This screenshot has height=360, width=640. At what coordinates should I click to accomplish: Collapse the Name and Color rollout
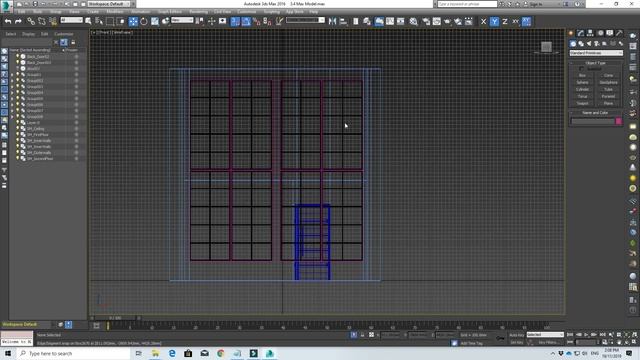596,113
